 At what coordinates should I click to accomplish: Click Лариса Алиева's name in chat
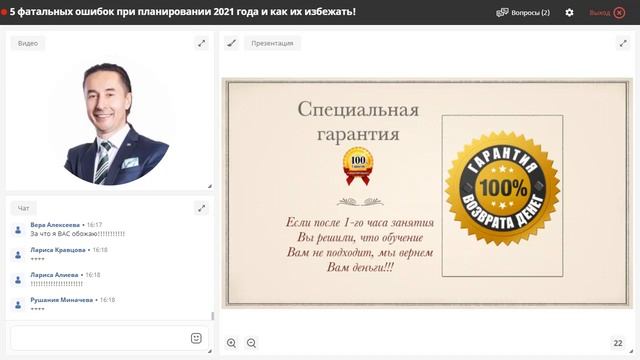[54, 275]
